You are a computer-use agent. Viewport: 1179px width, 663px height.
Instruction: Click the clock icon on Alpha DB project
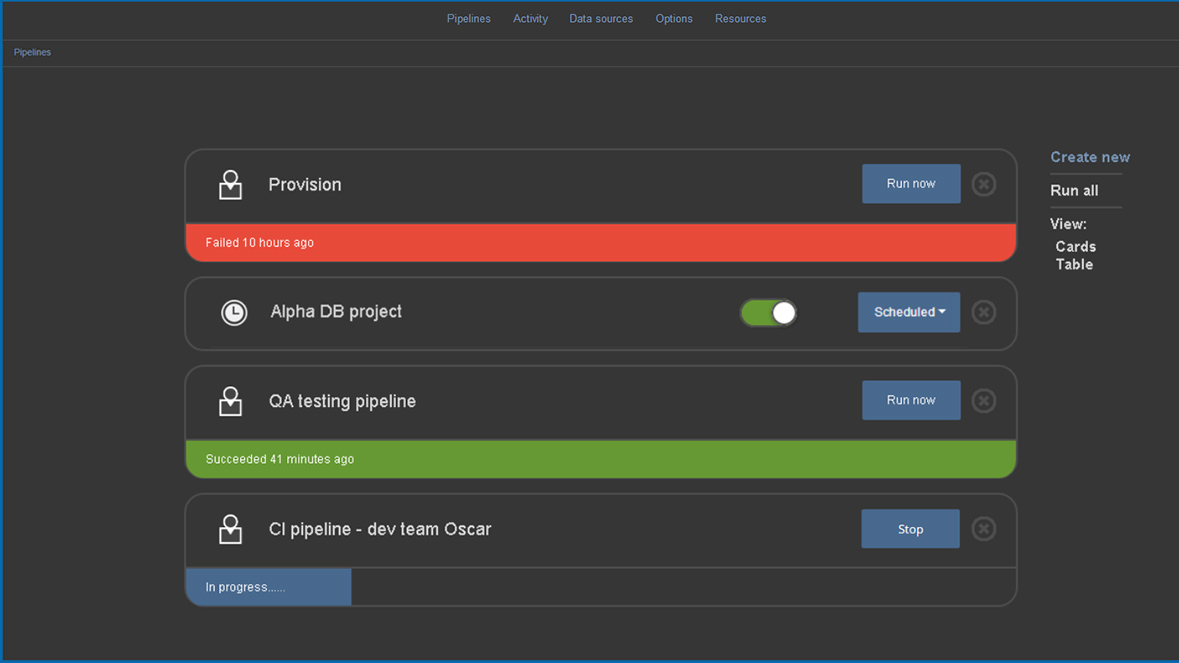click(x=233, y=312)
